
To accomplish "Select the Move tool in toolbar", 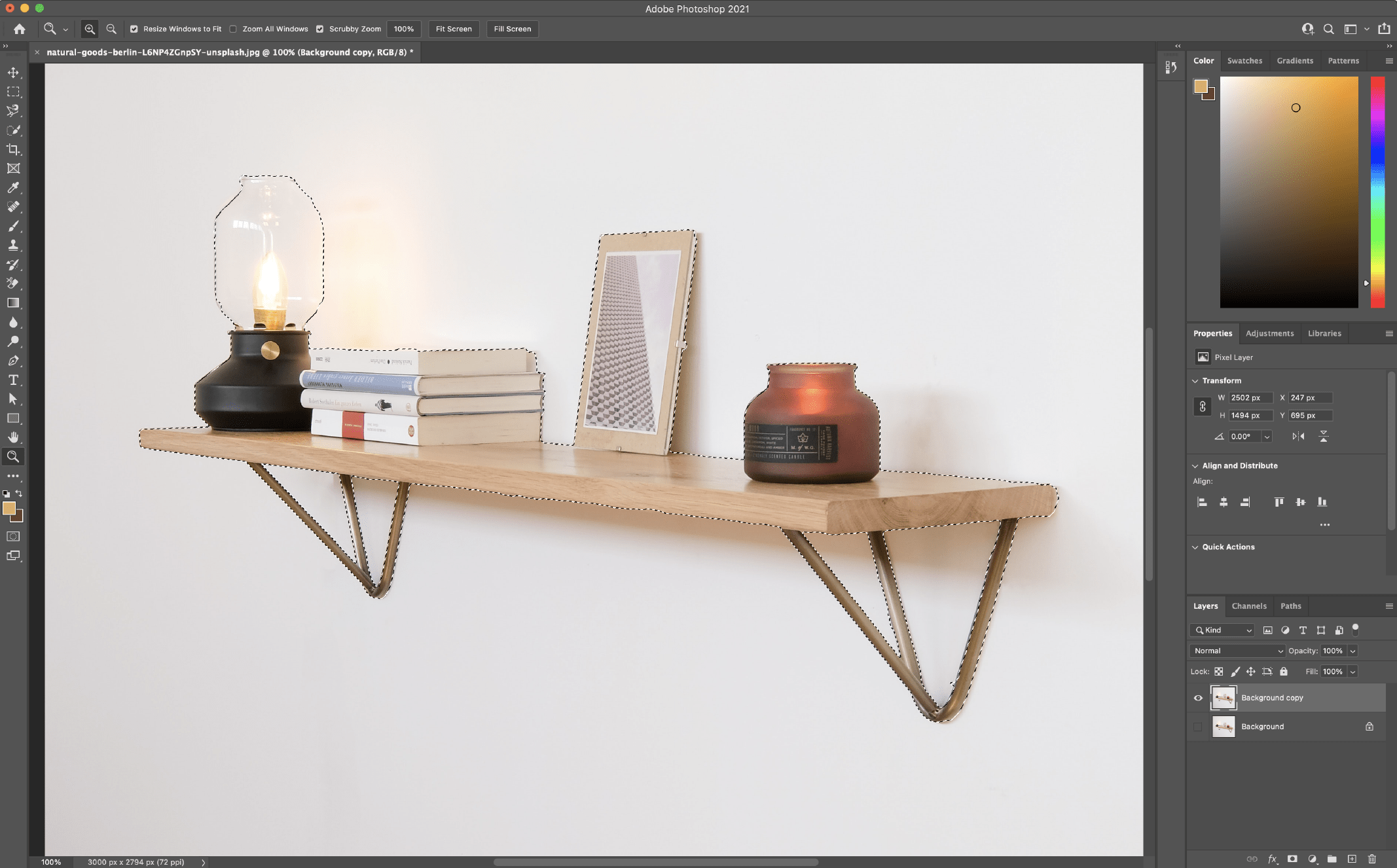I will (x=14, y=71).
